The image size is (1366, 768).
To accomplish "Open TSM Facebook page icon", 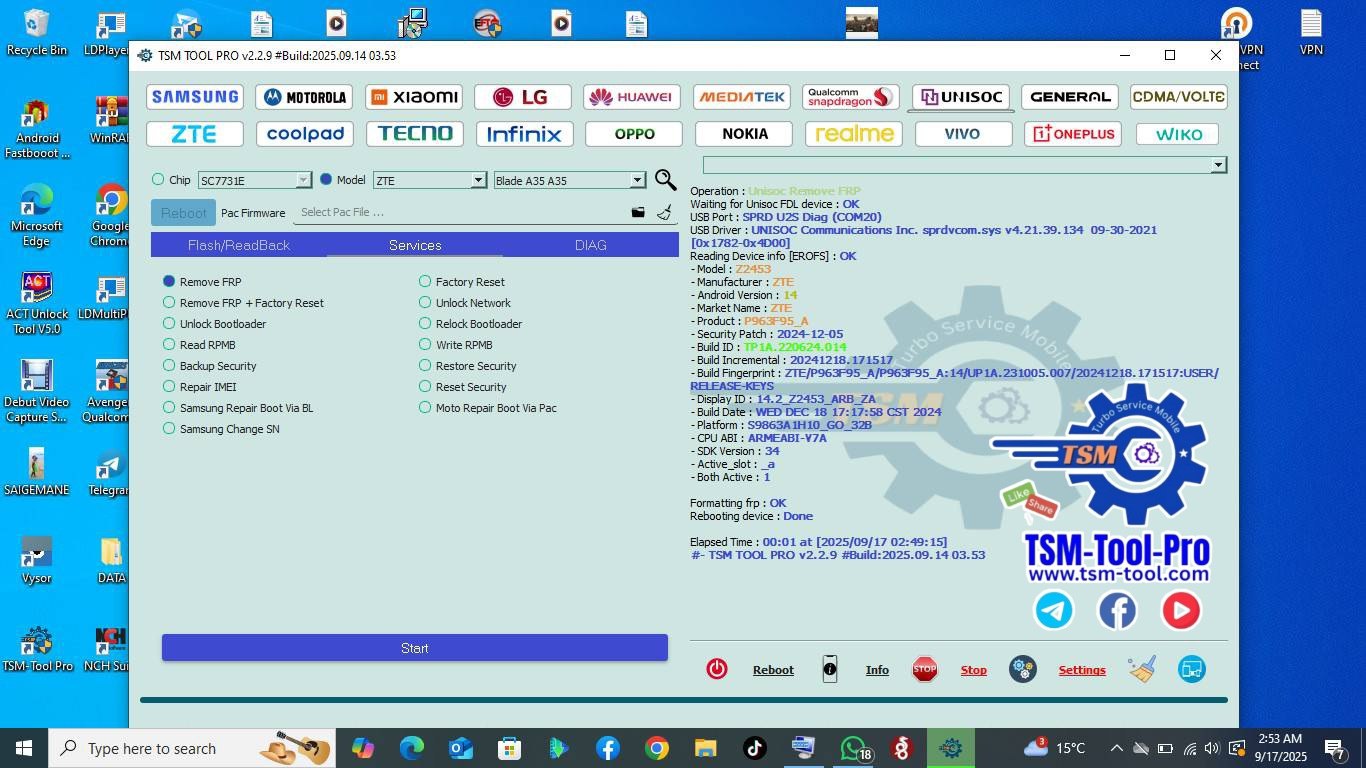I will (x=1117, y=610).
